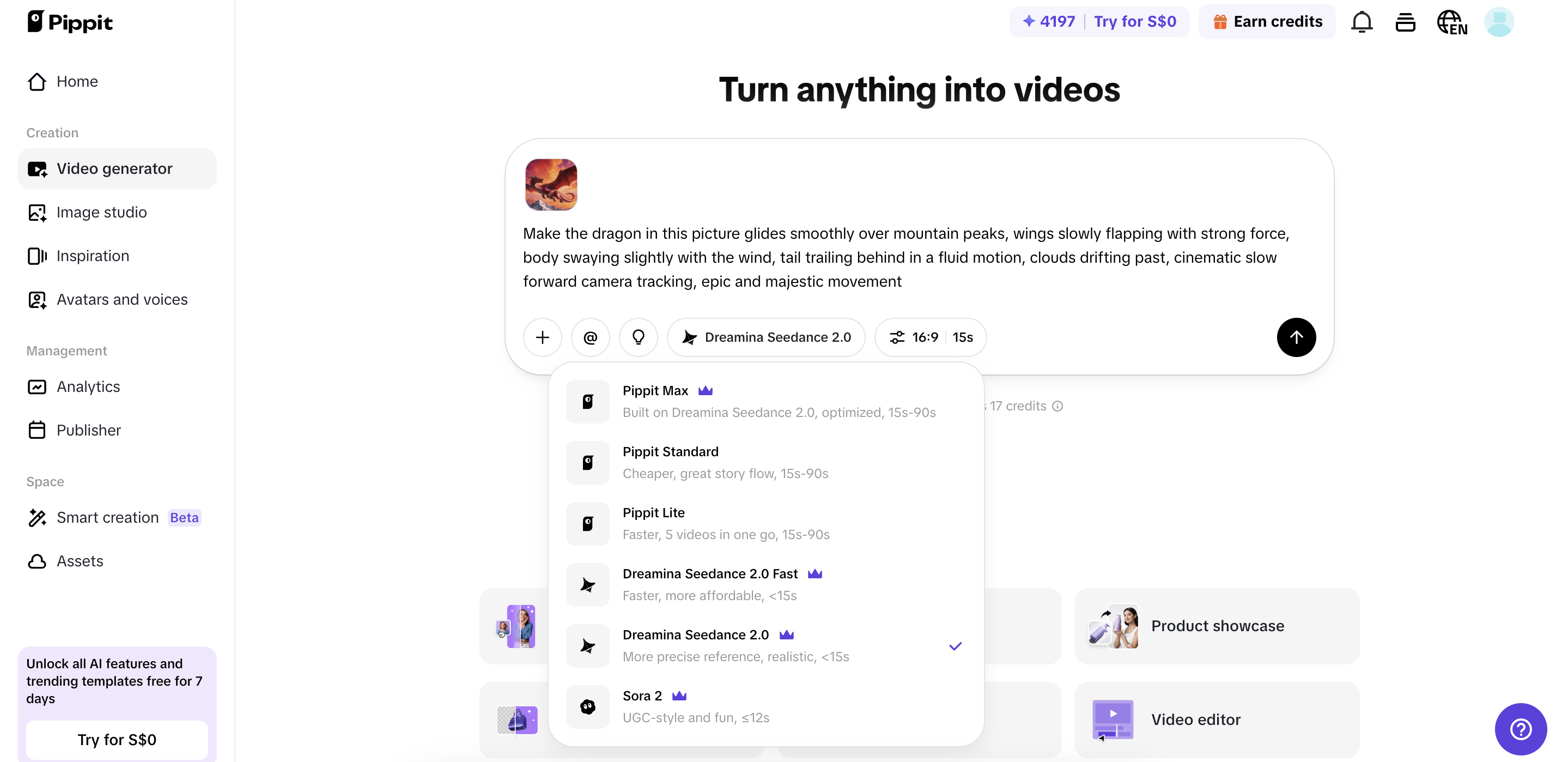Viewport: 1568px width, 762px height.
Task: Click the plus icon to attach media
Action: 542,337
